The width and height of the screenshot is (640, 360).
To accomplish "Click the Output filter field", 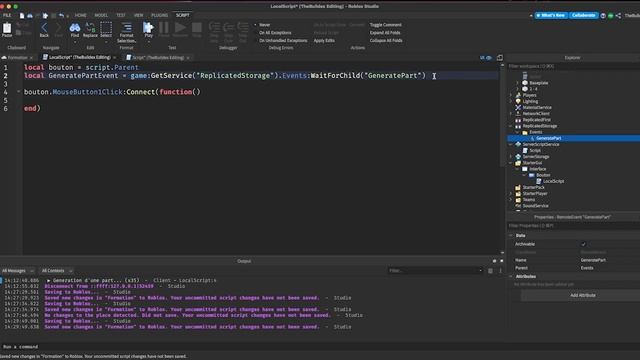I will (x=435, y=271).
